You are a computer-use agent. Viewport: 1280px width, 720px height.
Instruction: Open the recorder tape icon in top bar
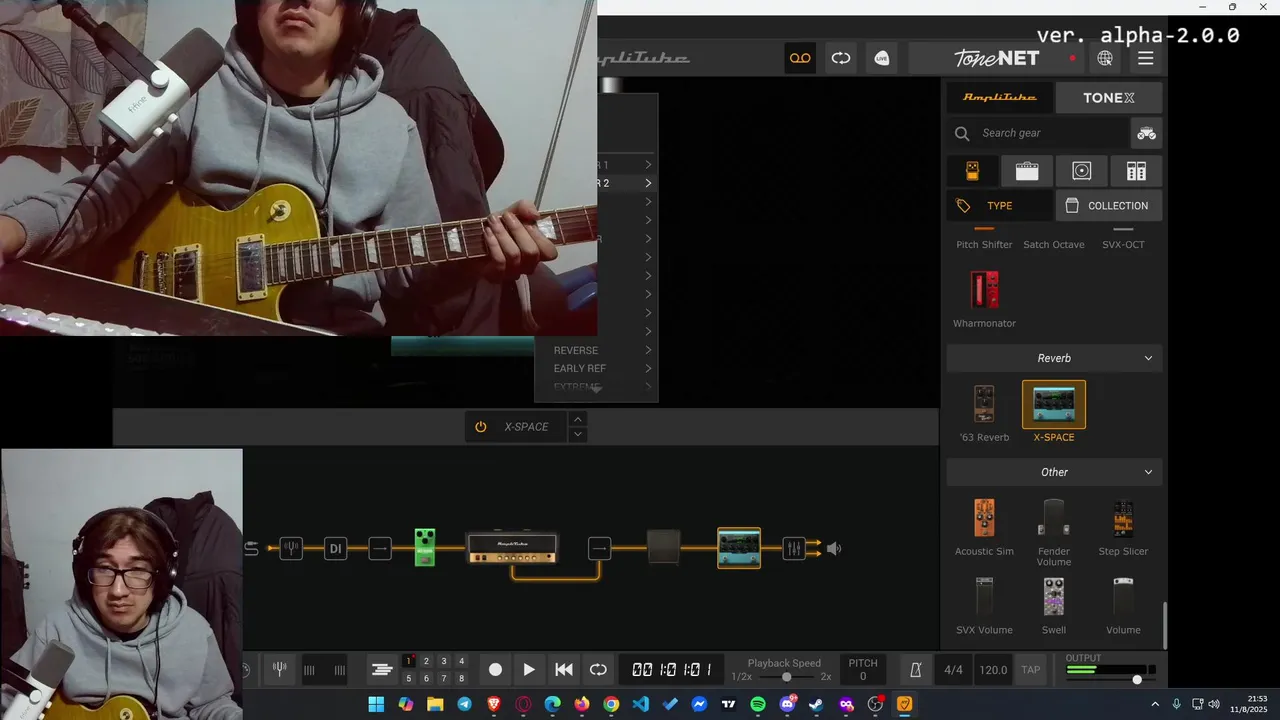click(x=800, y=58)
